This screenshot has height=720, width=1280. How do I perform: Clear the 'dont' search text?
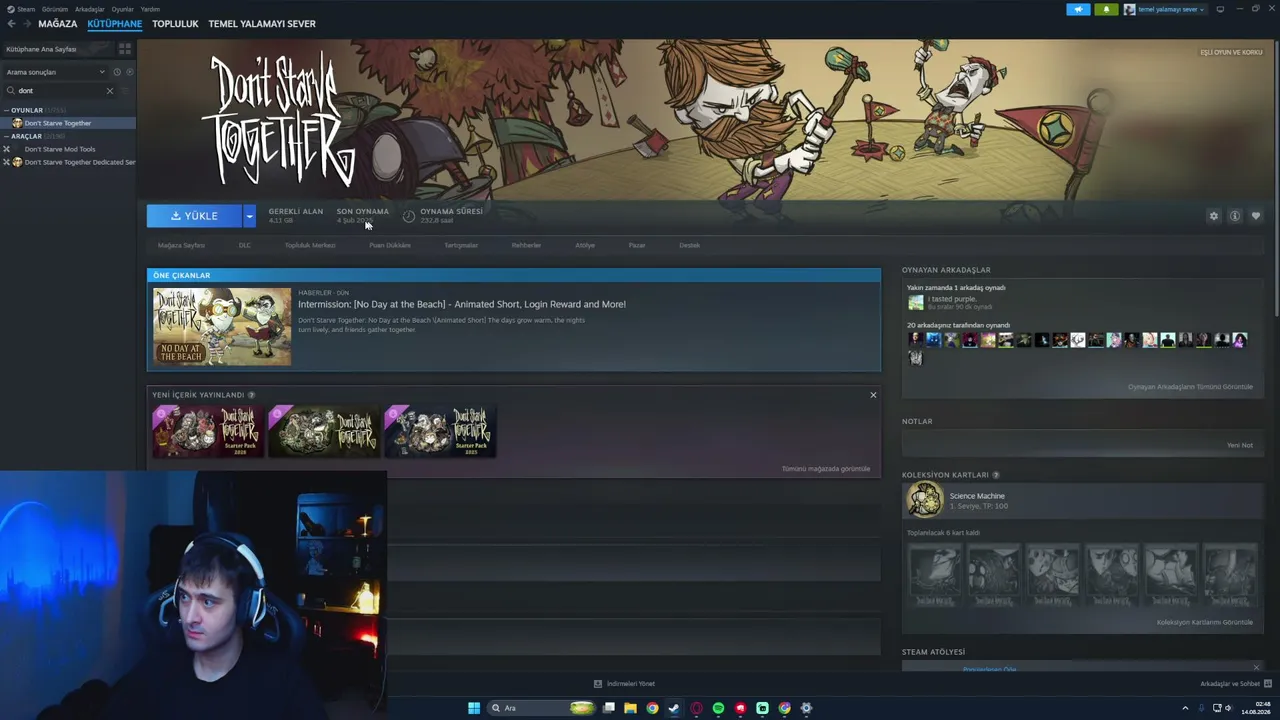click(x=110, y=91)
